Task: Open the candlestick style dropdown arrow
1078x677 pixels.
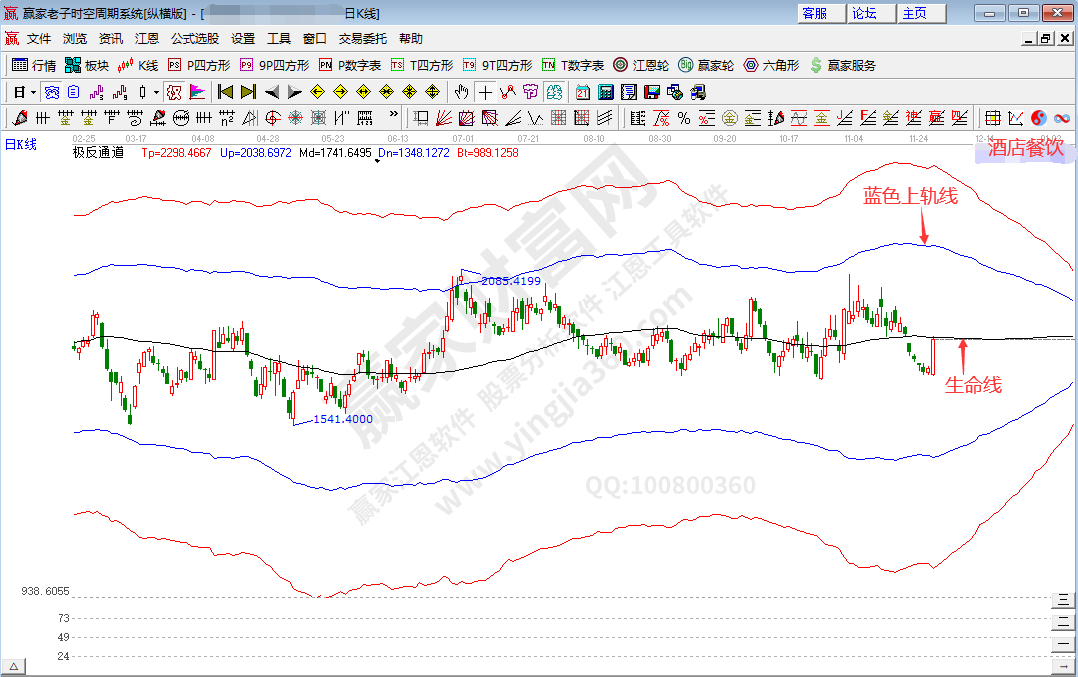Action: click(156, 92)
